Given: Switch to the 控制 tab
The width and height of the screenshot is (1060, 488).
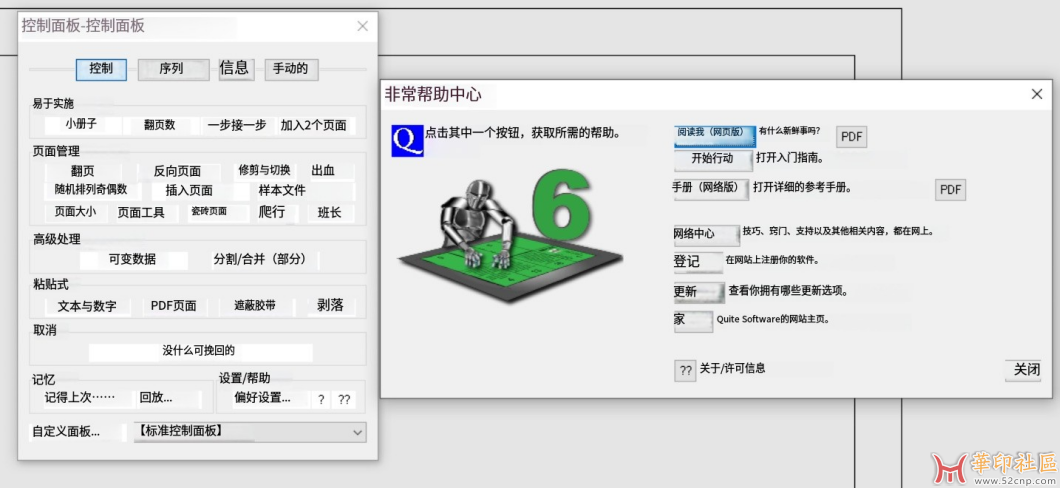Looking at the screenshot, I should [x=101, y=69].
